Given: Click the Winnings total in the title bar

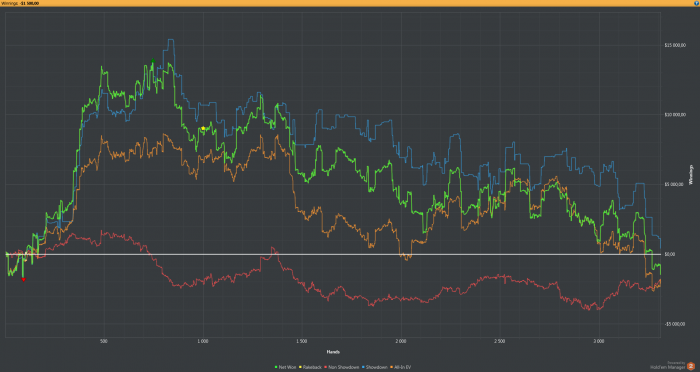Looking at the screenshot, I should (x=20, y=3).
